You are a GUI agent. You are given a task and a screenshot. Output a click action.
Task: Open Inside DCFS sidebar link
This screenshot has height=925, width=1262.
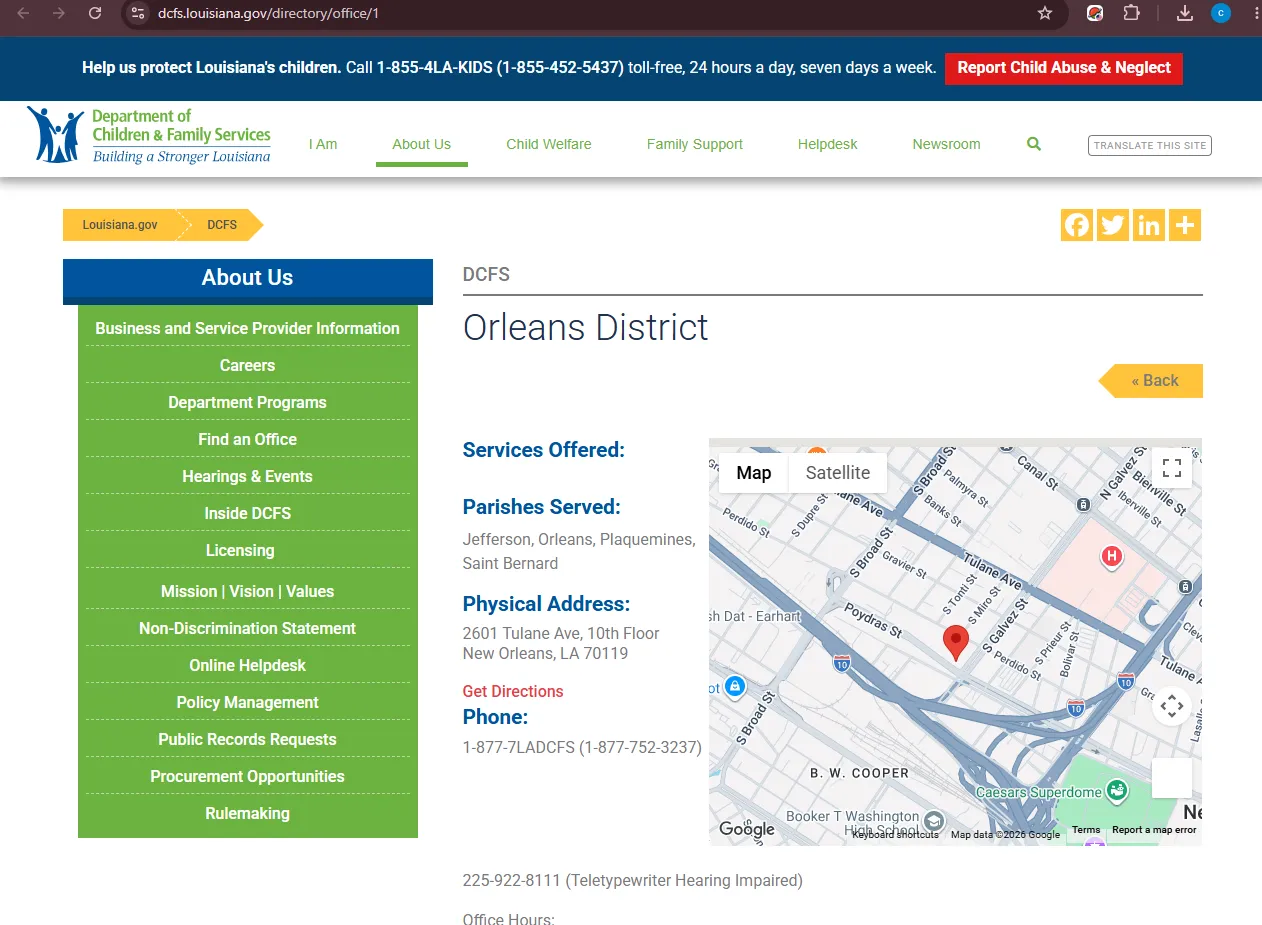tap(247, 513)
